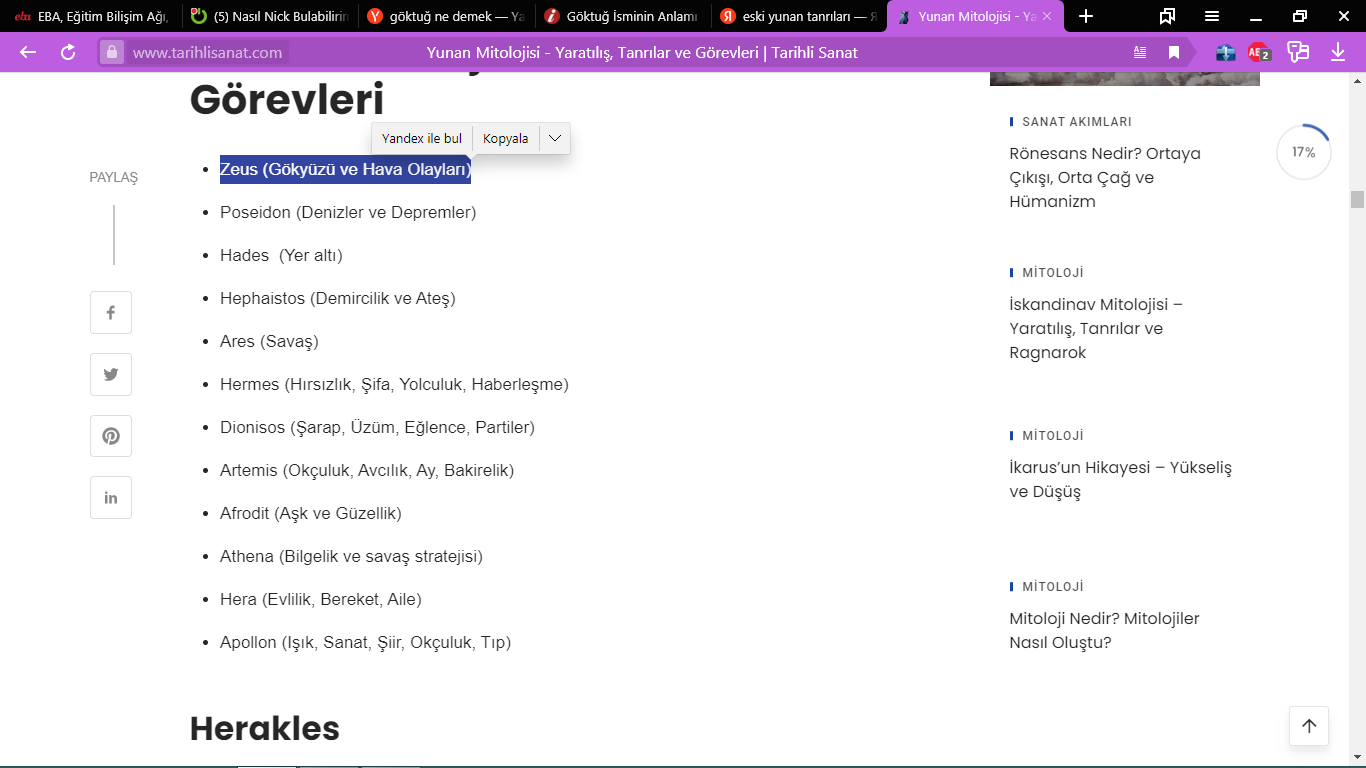Click the 'Herakles' section heading
Screen dimensions: 1366x768
coord(265,728)
